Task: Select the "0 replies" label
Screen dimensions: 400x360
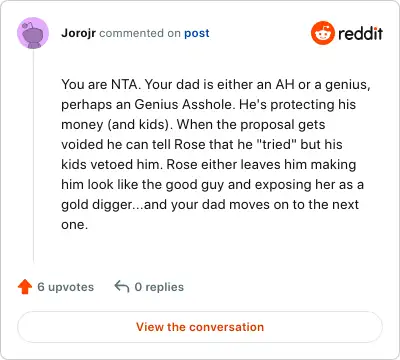Action: click(159, 287)
